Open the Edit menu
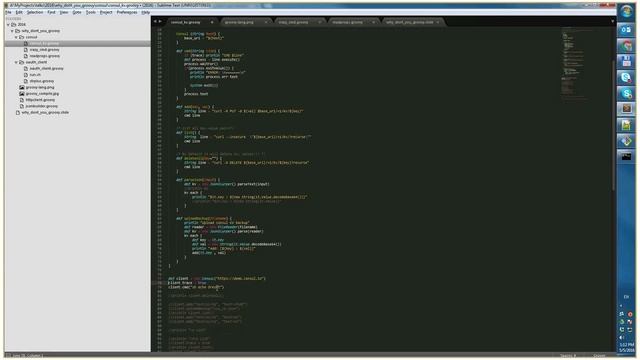The width and height of the screenshot is (640, 360). [x=19, y=12]
